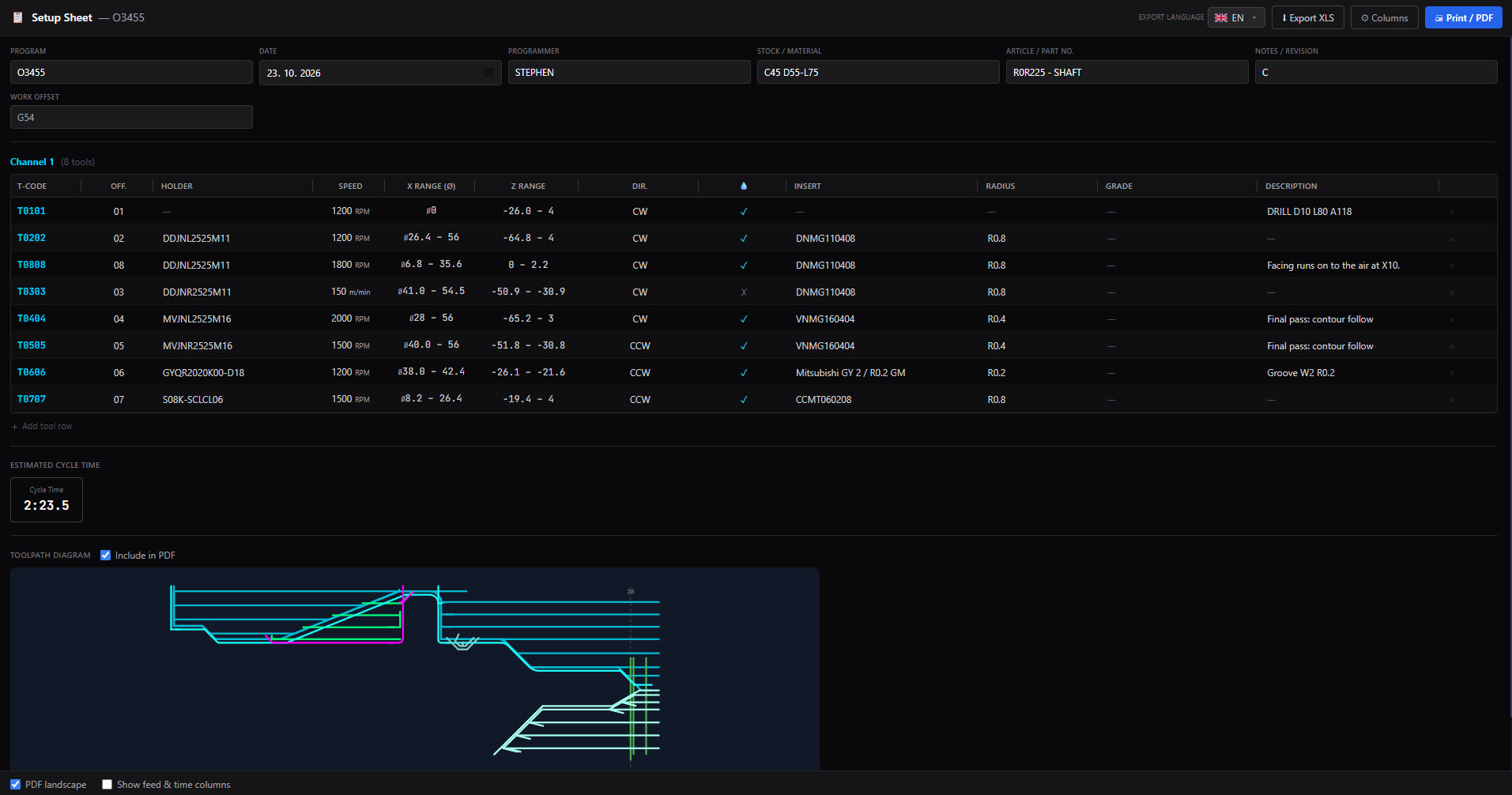
Task: Click the CCW direction of T0707
Action: pyautogui.click(x=639, y=400)
